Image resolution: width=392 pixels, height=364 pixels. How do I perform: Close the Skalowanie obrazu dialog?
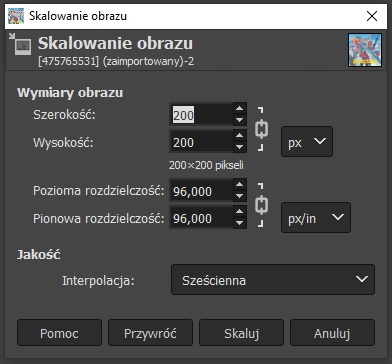coord(372,16)
